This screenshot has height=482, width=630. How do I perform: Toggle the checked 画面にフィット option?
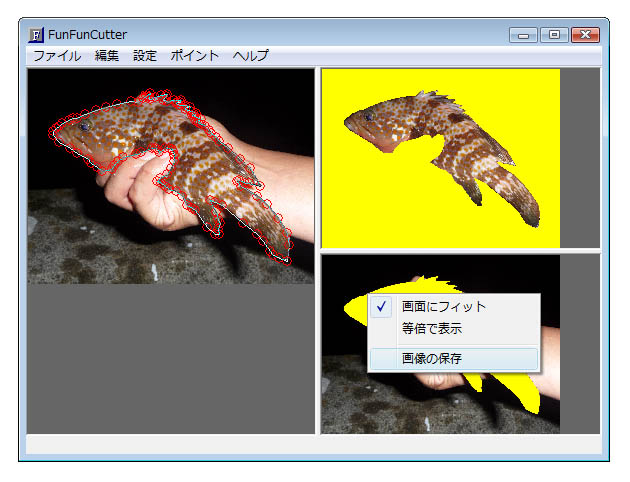454,307
